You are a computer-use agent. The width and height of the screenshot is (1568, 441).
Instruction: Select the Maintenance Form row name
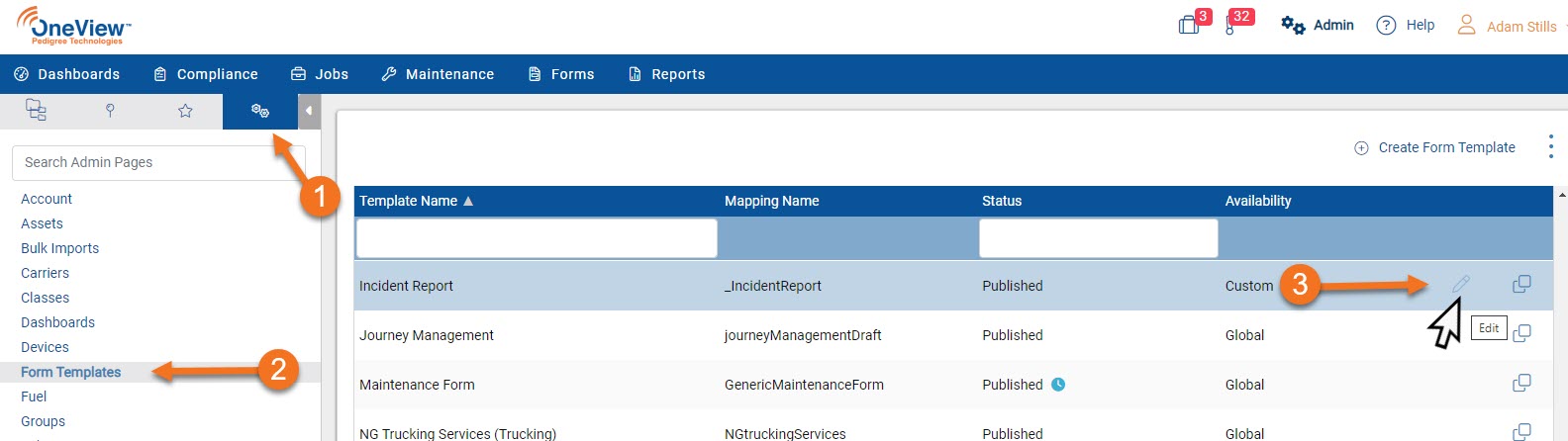(x=417, y=385)
